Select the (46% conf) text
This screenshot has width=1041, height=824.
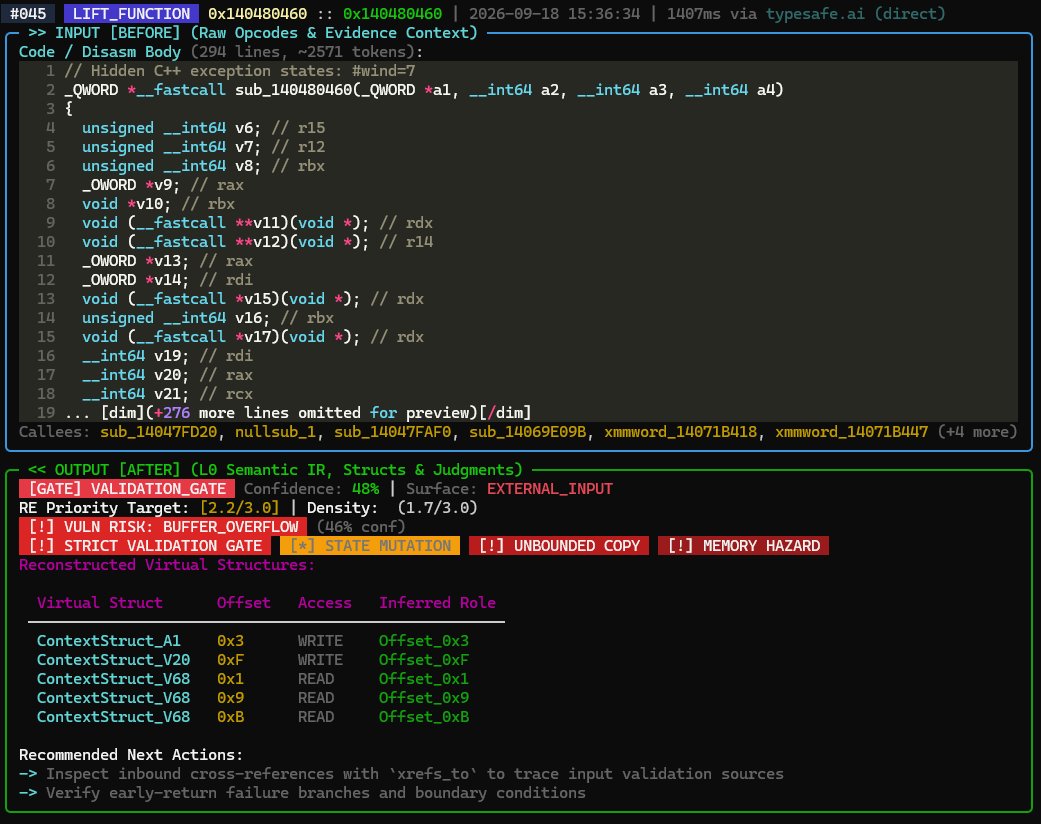(361, 527)
